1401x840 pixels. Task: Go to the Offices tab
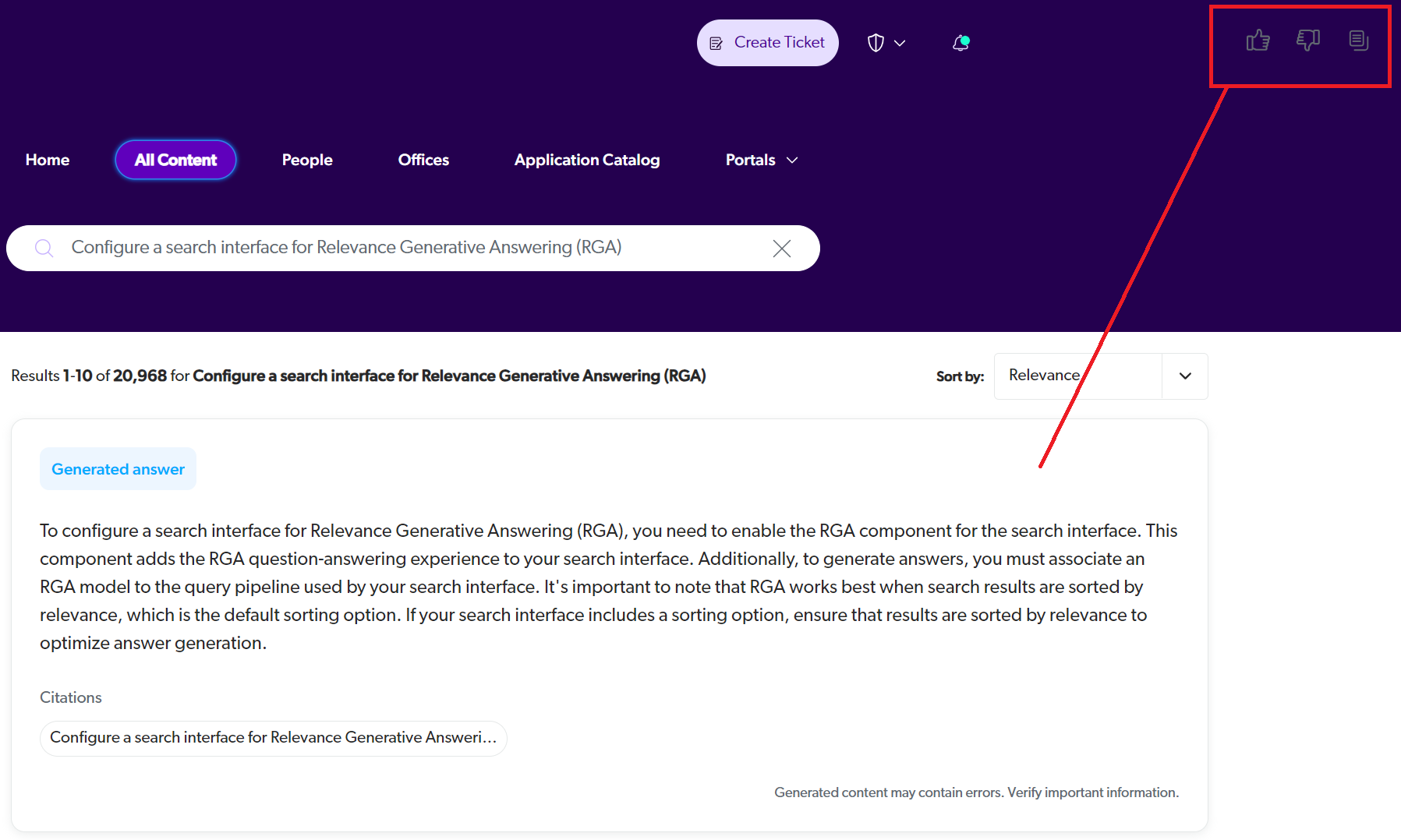(x=423, y=160)
